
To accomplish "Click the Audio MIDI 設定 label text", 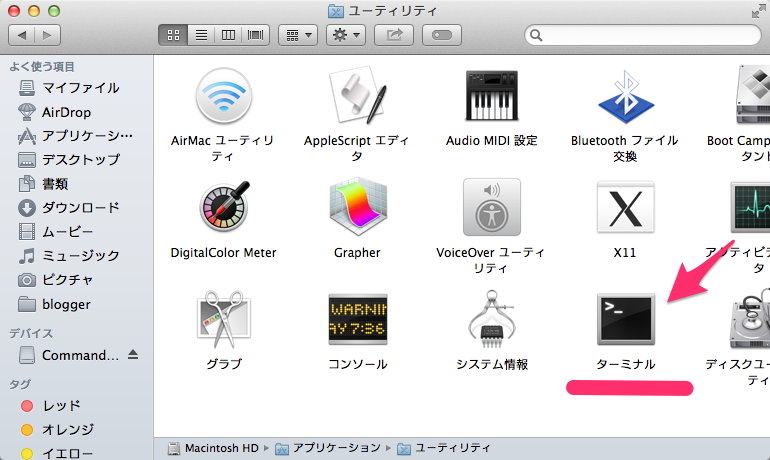I will pyautogui.click(x=492, y=141).
